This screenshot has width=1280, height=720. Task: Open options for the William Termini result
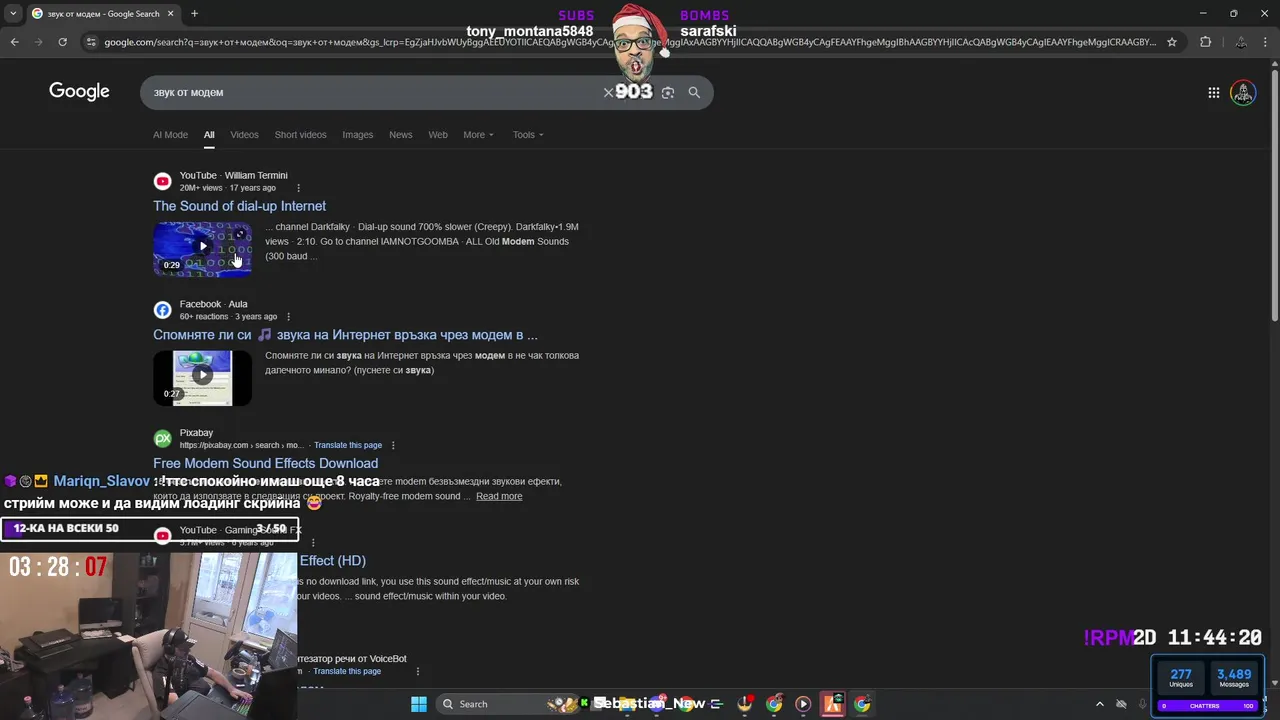(298, 188)
